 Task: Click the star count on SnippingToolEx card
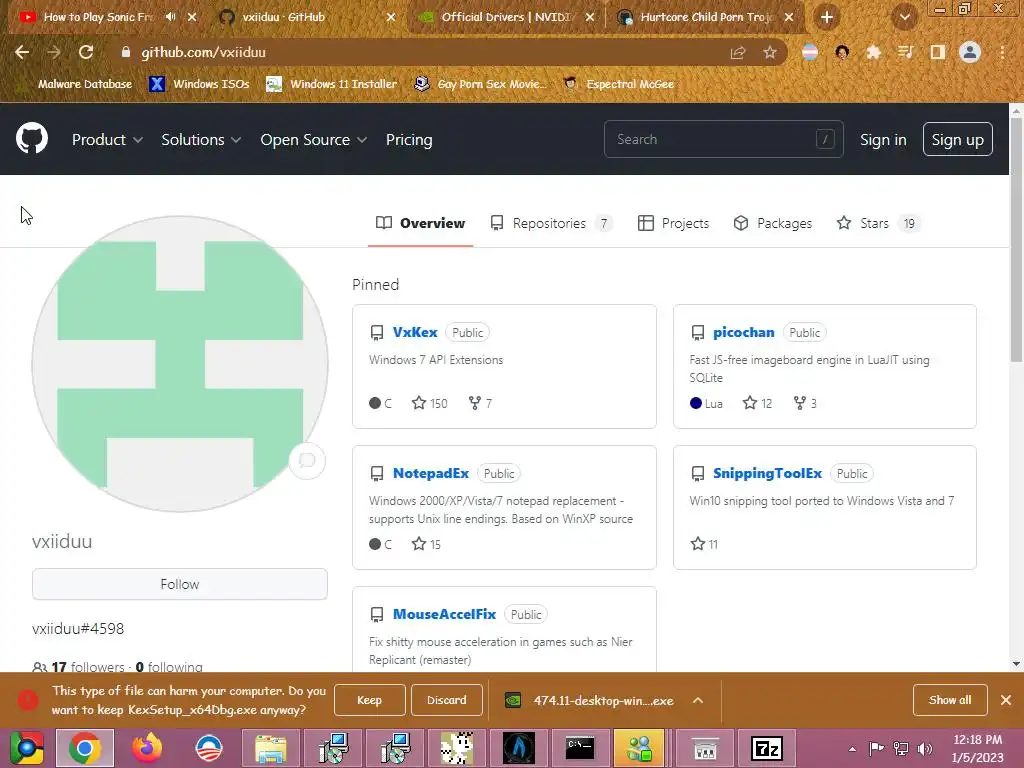(x=704, y=544)
